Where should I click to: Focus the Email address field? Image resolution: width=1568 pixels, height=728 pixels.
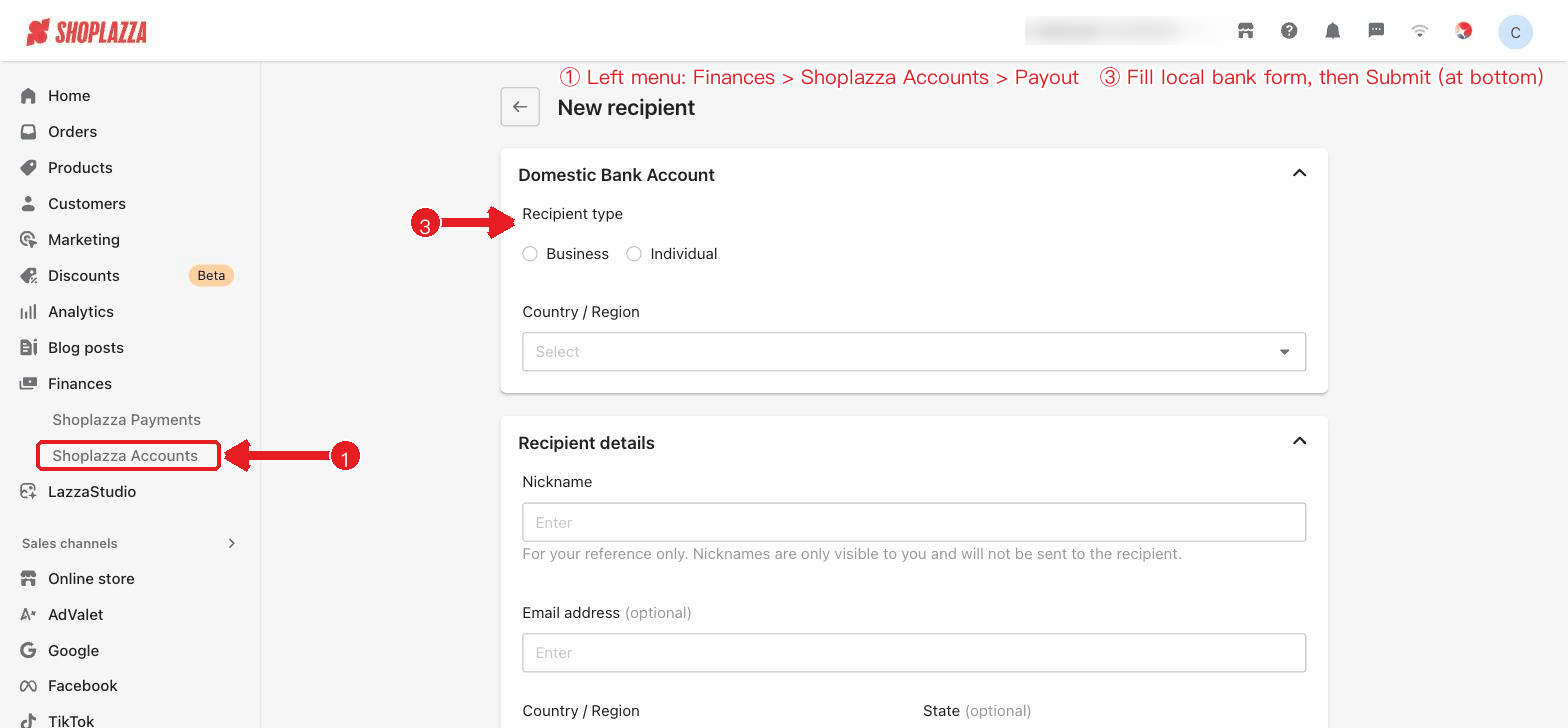point(914,653)
